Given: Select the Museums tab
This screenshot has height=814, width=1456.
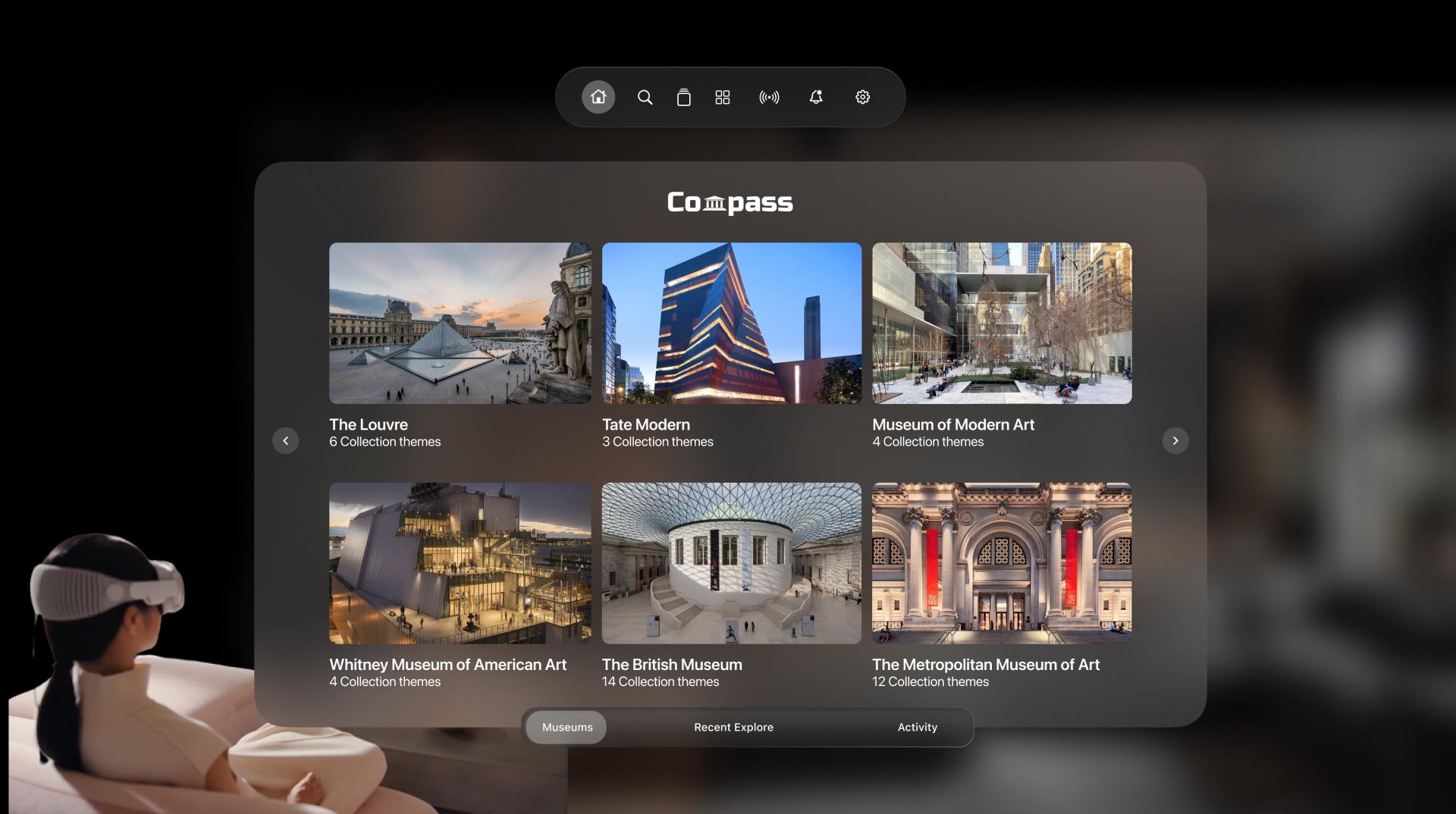Looking at the screenshot, I should click(566, 727).
